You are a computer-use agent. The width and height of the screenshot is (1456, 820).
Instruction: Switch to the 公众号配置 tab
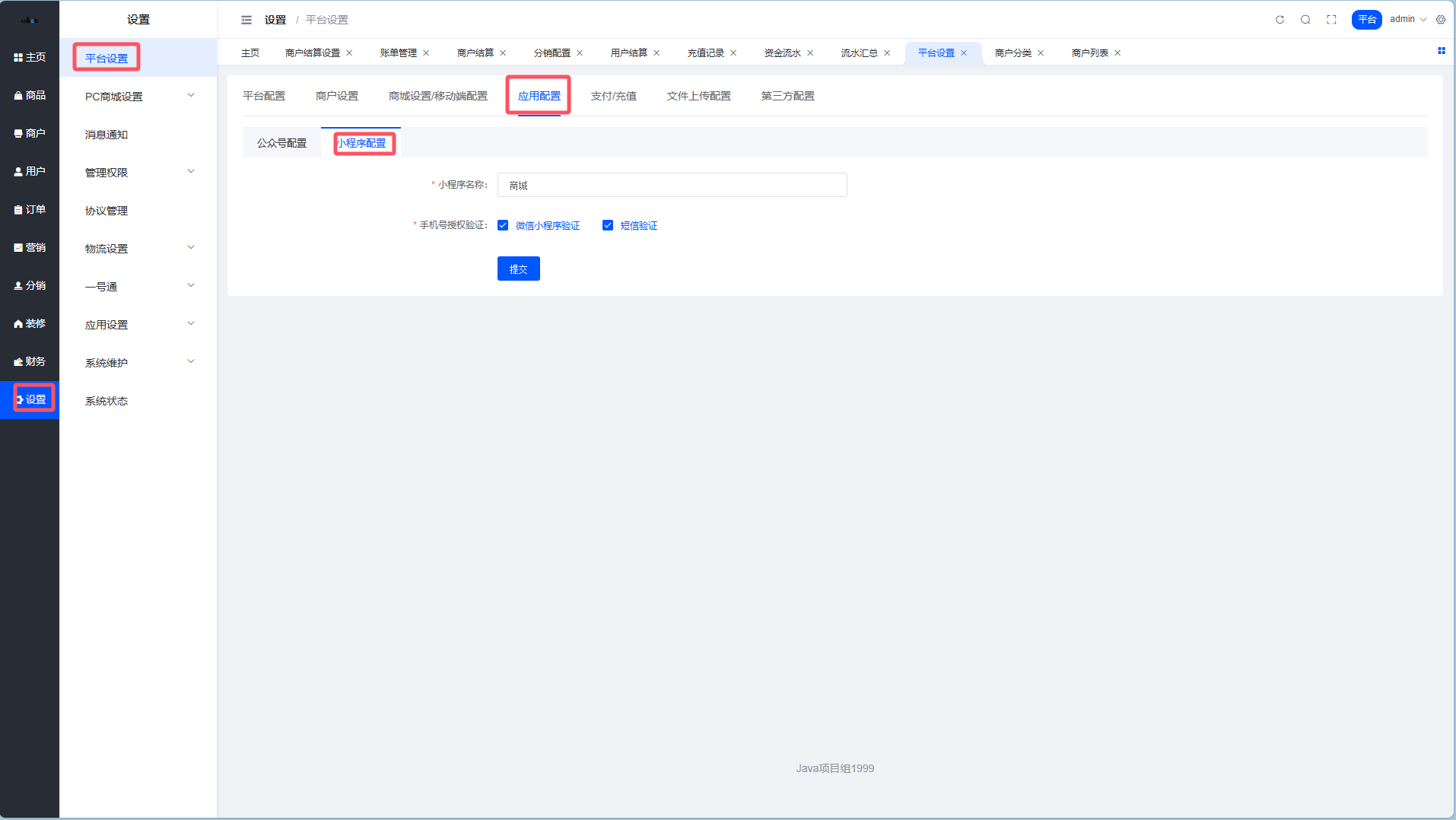[x=281, y=143]
